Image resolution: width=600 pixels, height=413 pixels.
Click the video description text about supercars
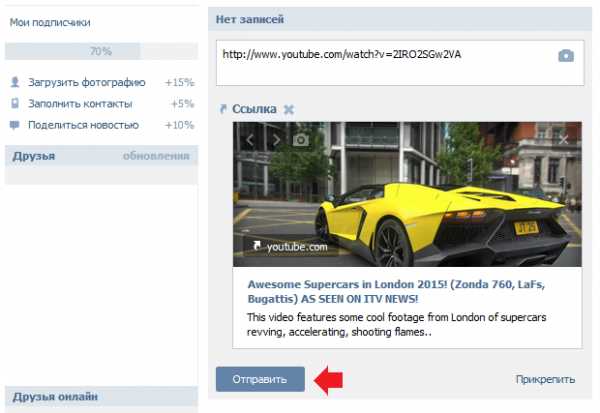tap(396, 325)
